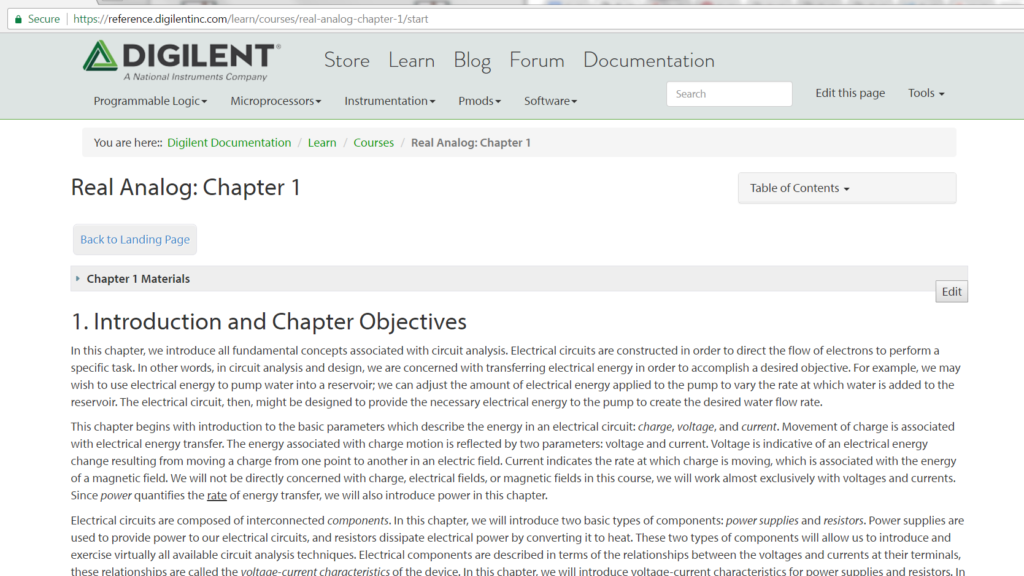Open the Tools dropdown
Image resolution: width=1024 pixels, height=576 pixels.
tap(925, 93)
